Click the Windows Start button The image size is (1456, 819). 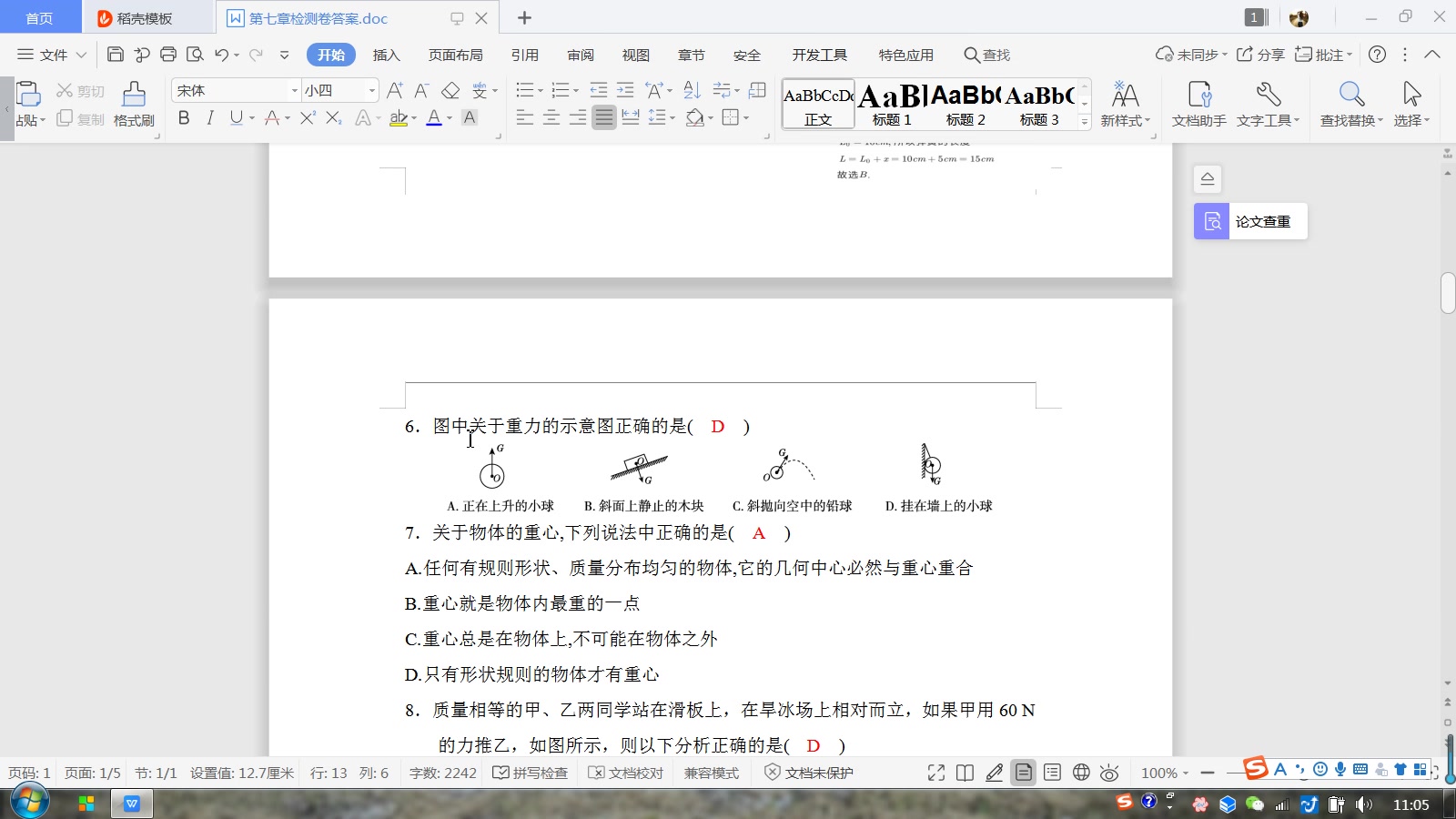click(30, 802)
